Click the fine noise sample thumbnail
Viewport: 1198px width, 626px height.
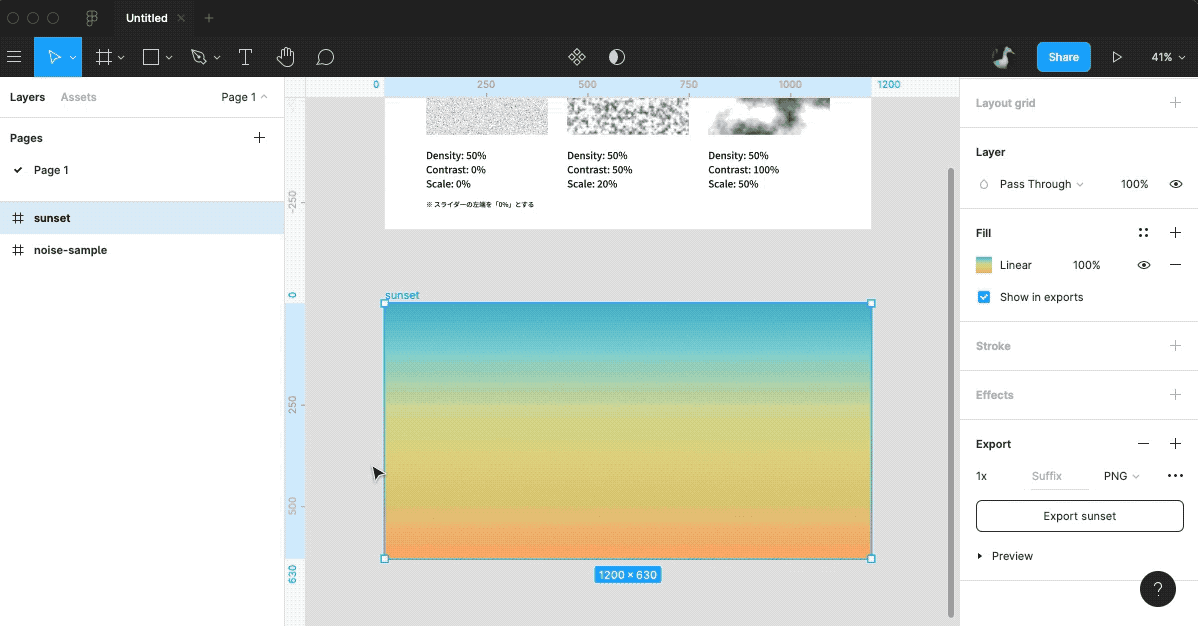pos(487,116)
